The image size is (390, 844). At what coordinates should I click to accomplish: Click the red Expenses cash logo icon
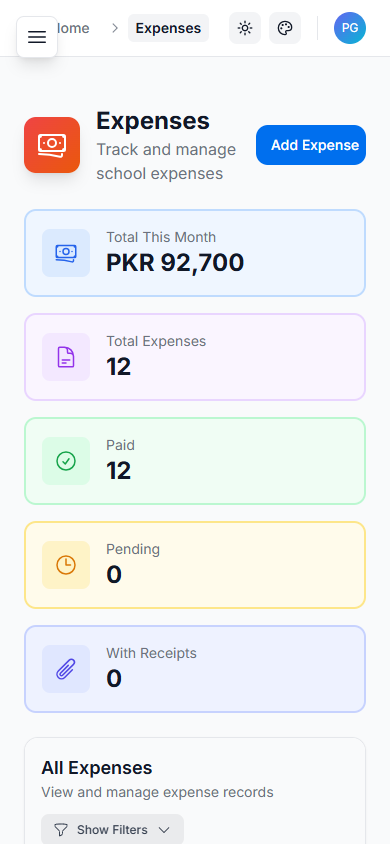click(x=52, y=145)
